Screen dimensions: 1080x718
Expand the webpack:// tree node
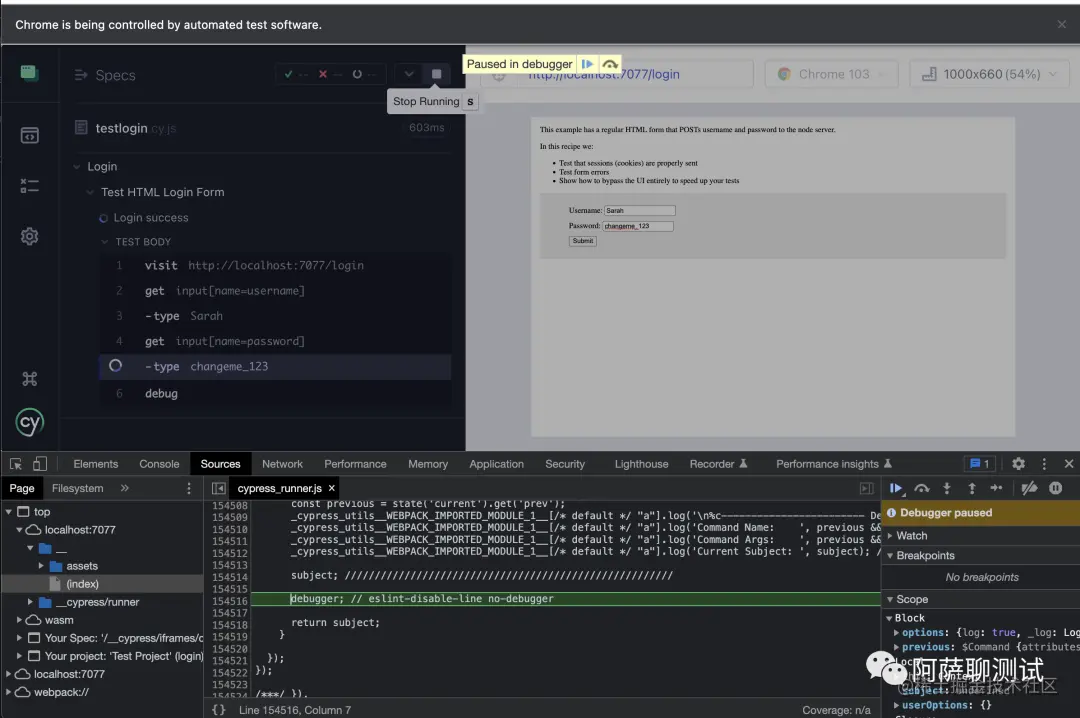(8, 692)
